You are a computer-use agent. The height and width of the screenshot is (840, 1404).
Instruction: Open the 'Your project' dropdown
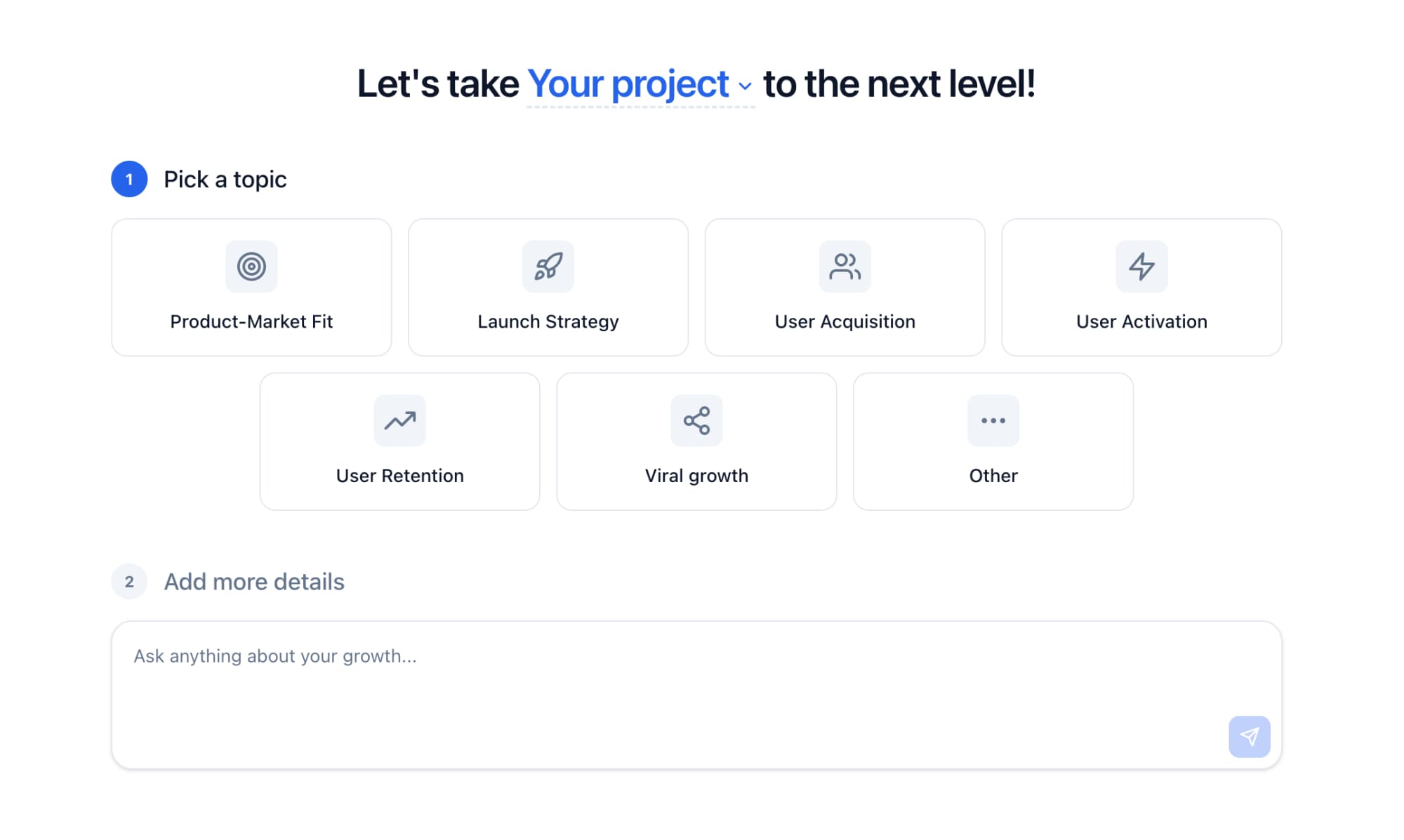(x=628, y=84)
